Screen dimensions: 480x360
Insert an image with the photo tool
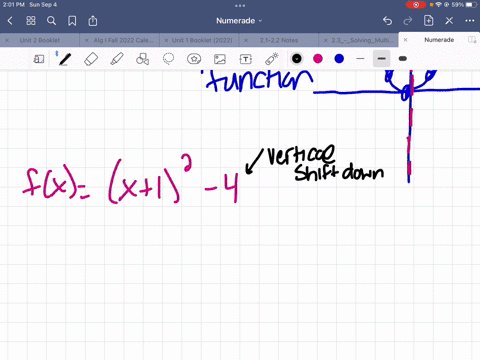point(220,59)
